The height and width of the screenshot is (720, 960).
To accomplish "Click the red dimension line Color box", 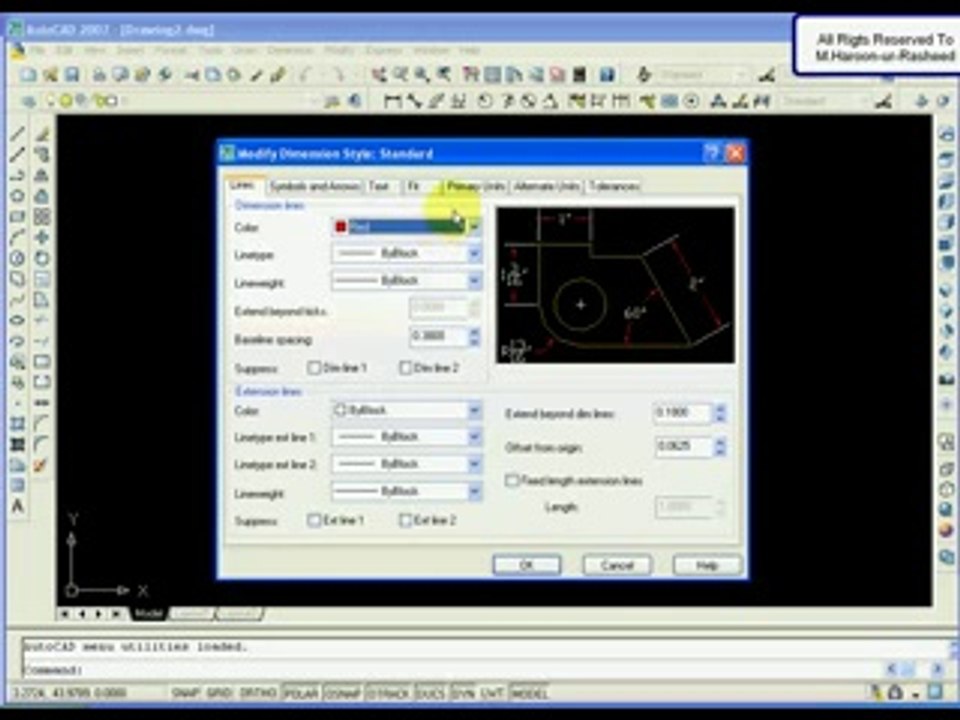I will pyautogui.click(x=407, y=227).
